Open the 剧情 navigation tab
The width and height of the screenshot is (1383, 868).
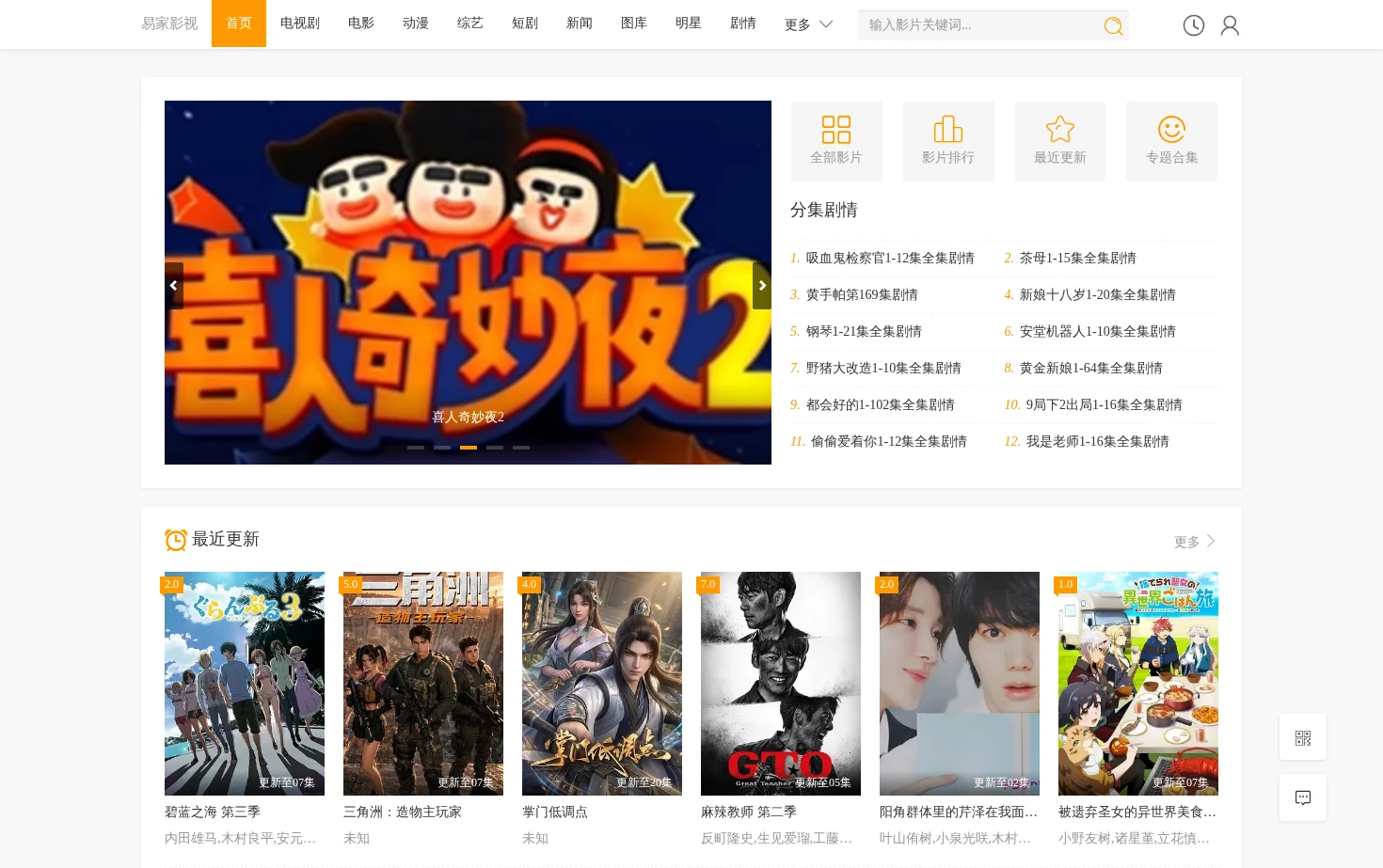743,24
